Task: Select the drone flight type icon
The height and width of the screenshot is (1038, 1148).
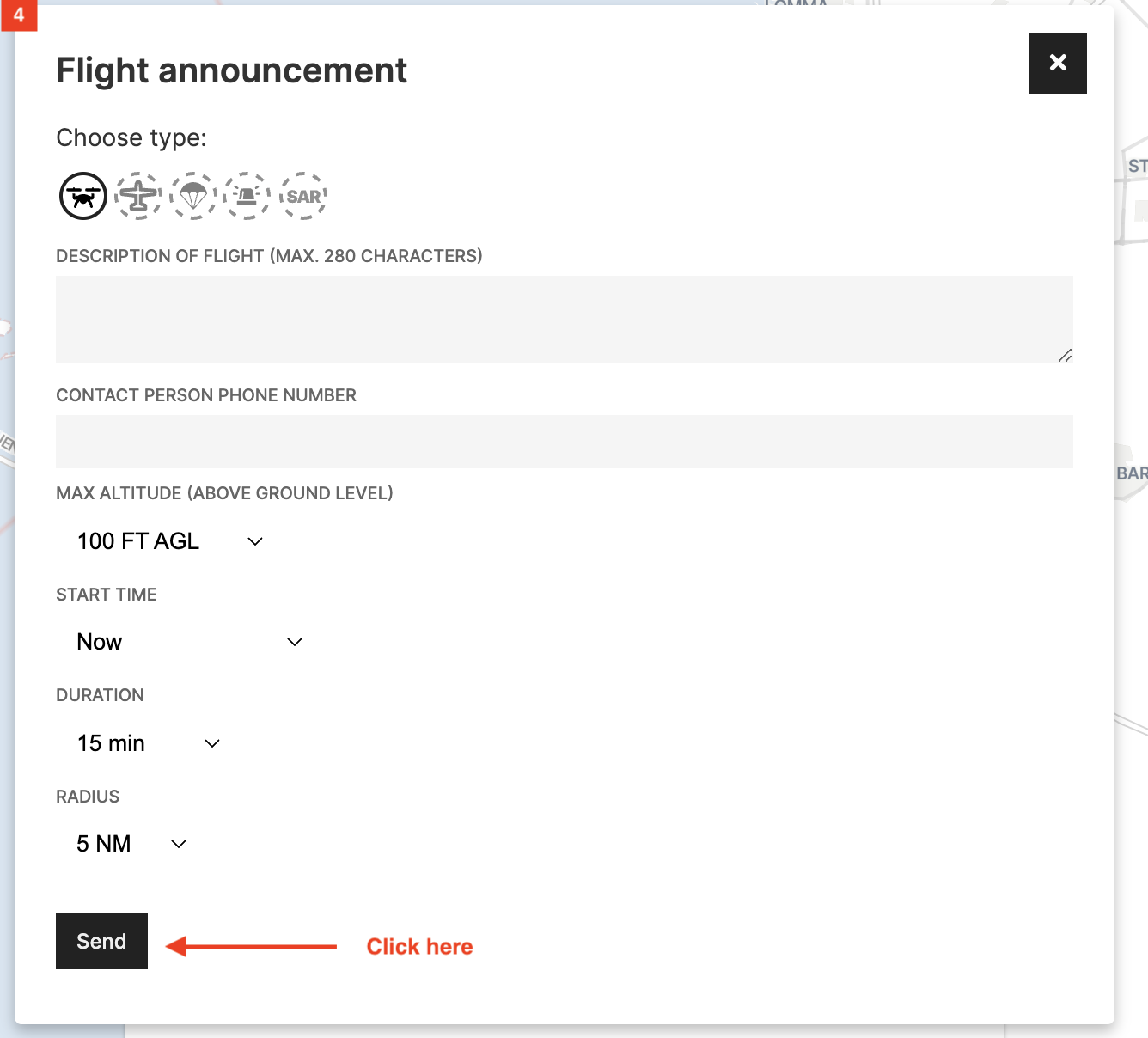Action: click(83, 196)
